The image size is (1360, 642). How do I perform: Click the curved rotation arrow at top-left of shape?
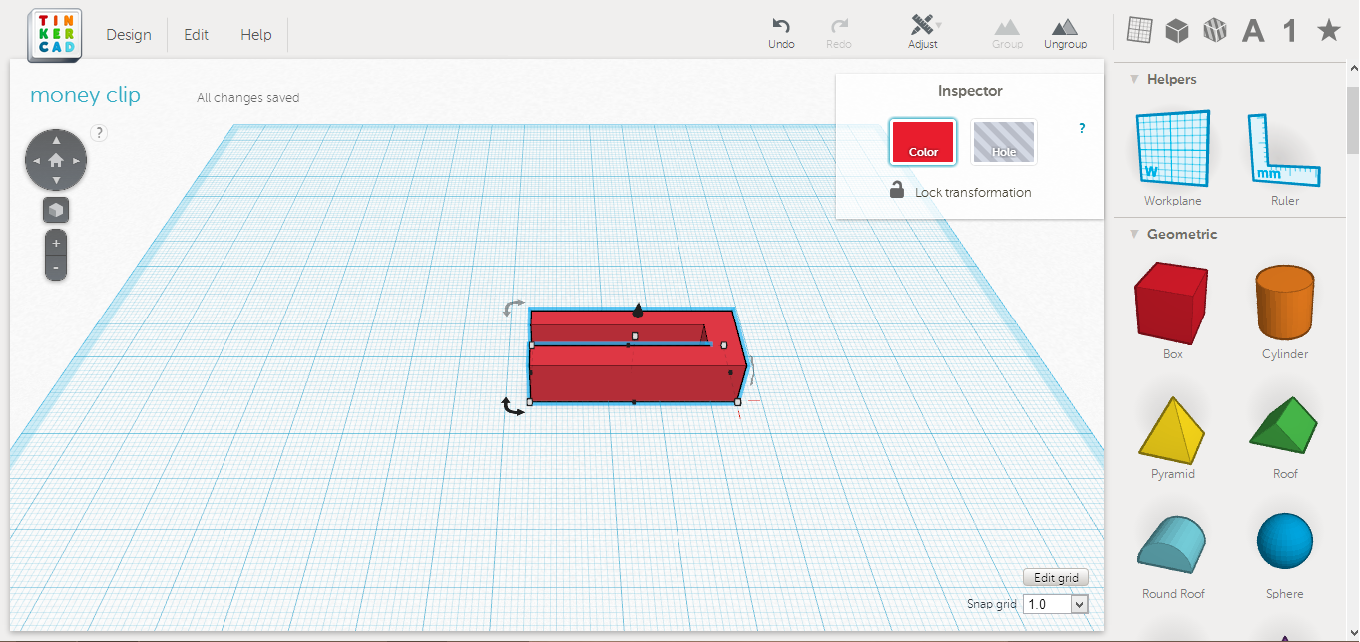[513, 308]
